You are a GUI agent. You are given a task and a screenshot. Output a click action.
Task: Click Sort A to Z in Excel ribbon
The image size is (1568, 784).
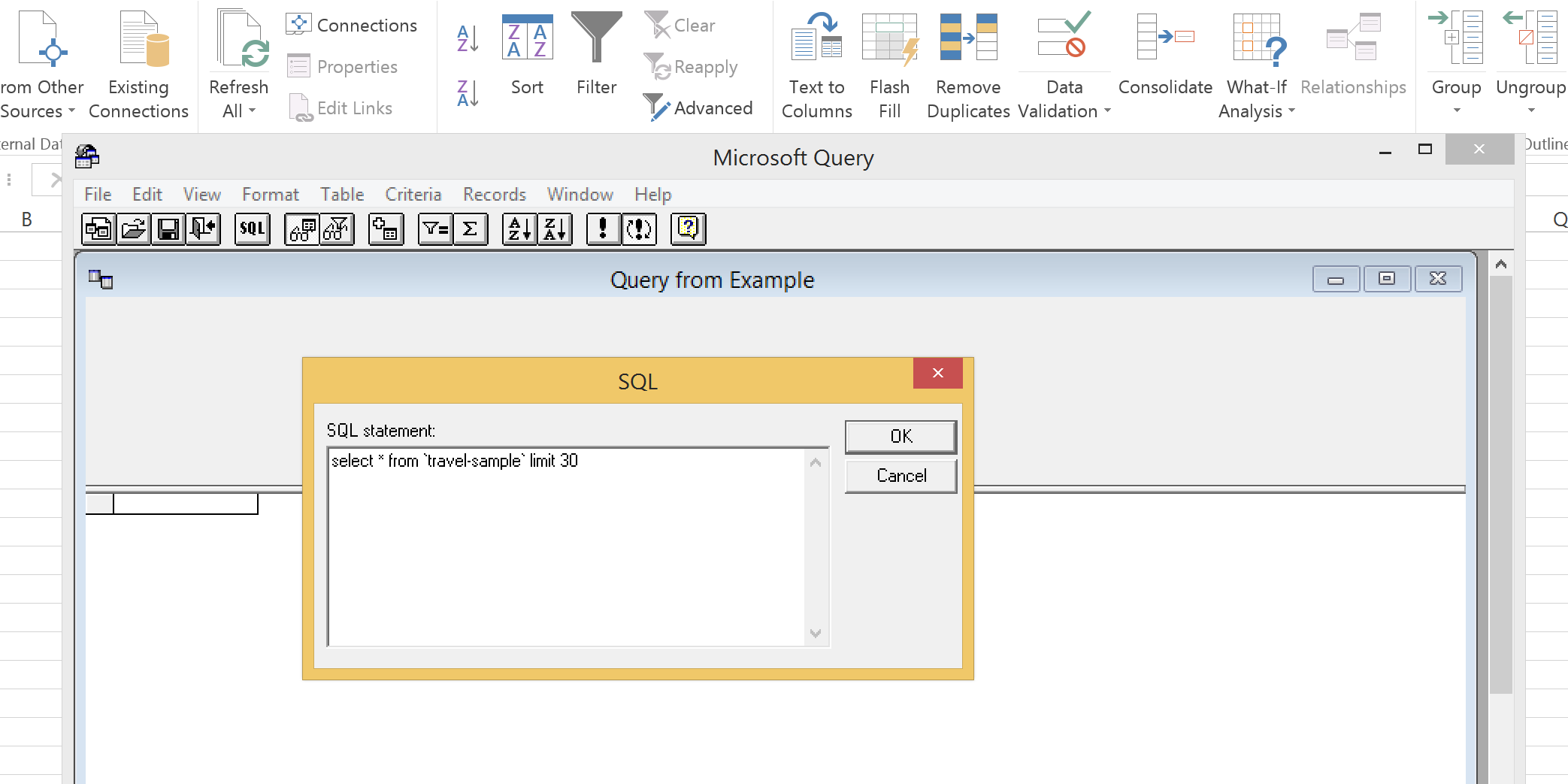click(x=468, y=38)
